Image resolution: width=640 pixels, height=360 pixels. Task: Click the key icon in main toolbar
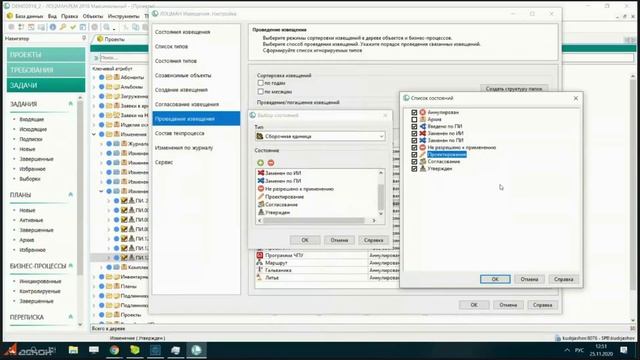pos(63,27)
